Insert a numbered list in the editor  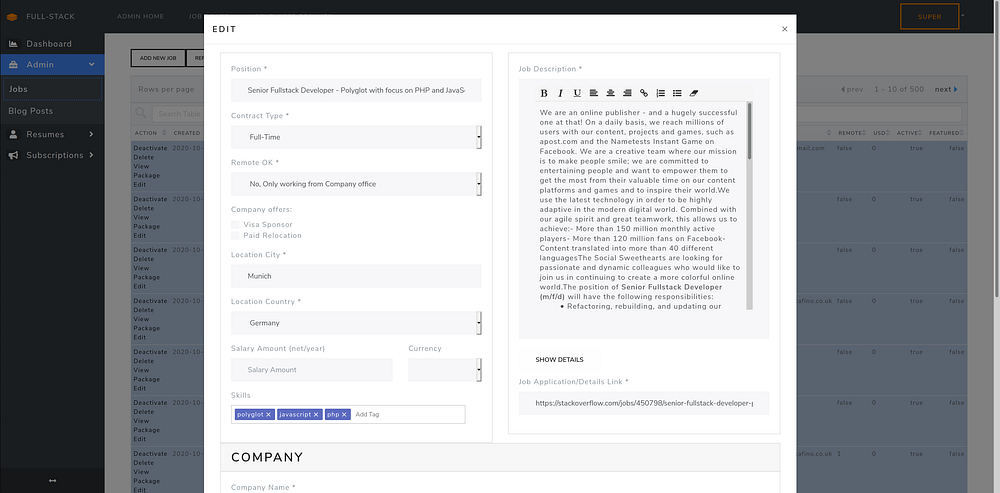tap(660, 93)
